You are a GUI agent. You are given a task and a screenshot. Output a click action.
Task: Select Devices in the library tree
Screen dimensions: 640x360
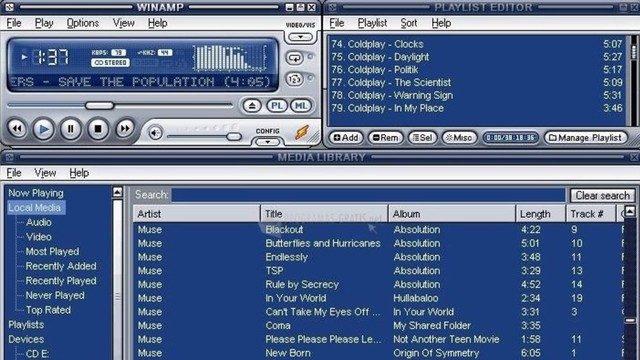click(26, 340)
